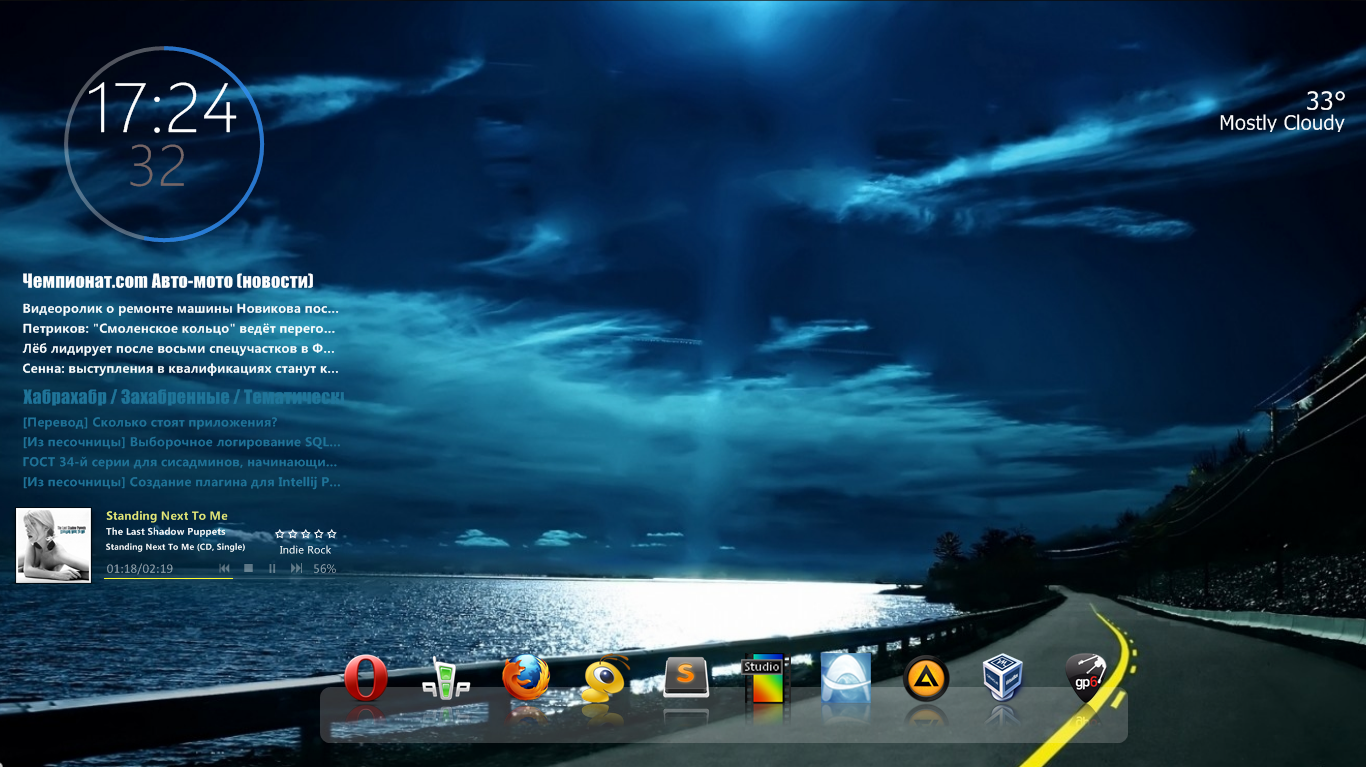Rate the song five stars
Screen dimensions: 1366x767
pyautogui.click(x=332, y=534)
